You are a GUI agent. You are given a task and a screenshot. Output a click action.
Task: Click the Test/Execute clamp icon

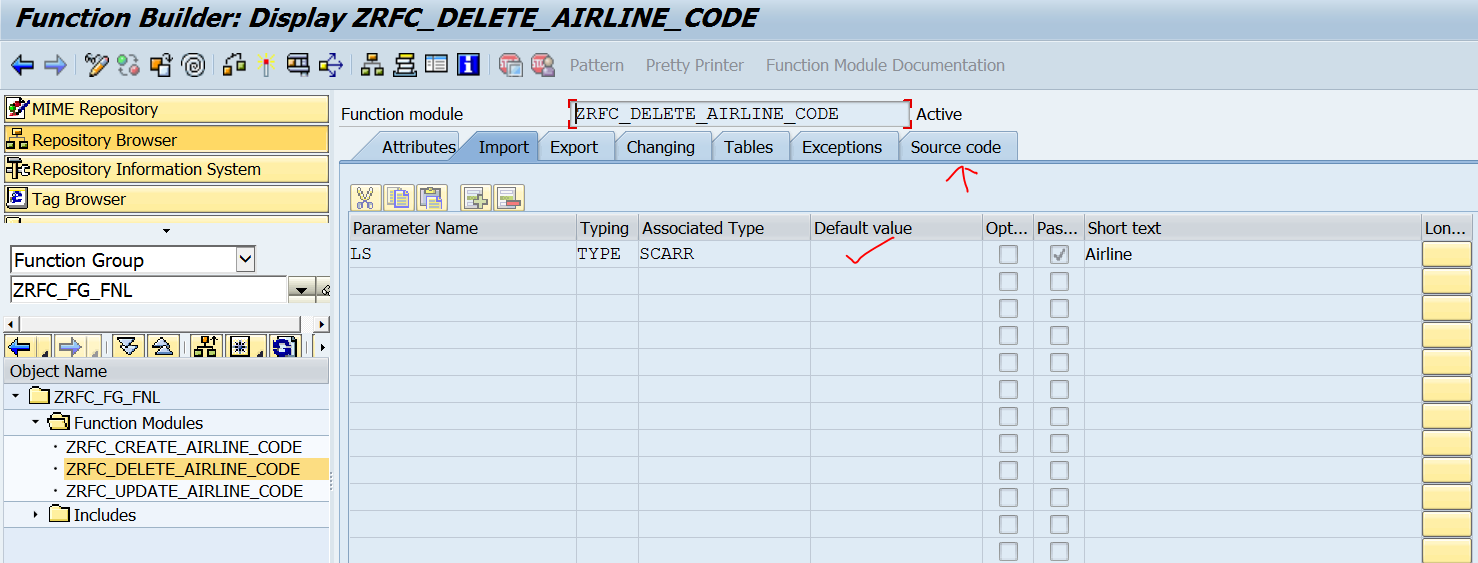coord(298,66)
